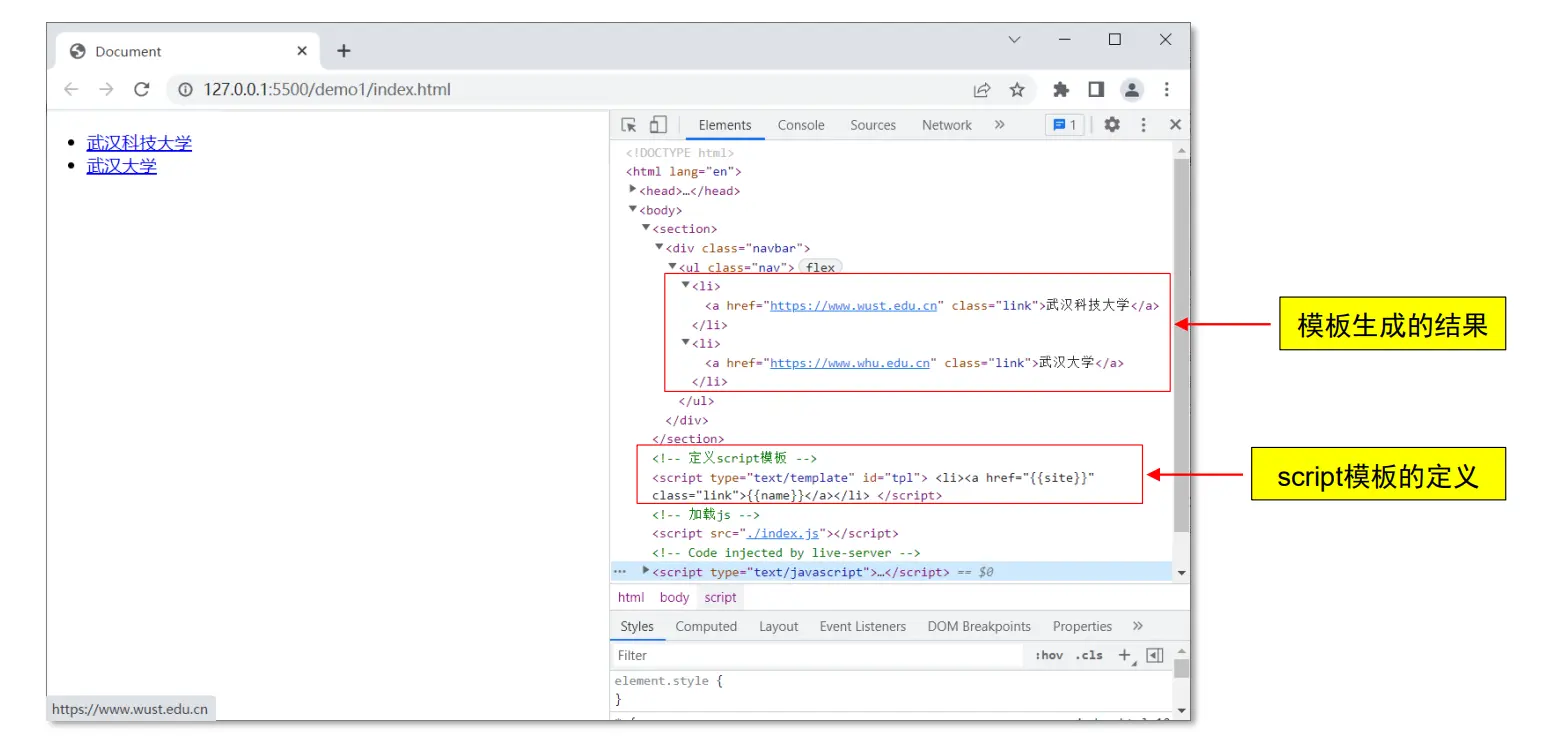Viewport: 1542px width, 743px height.
Task: Click the 武汉科技大学 page link
Action: pos(139,143)
